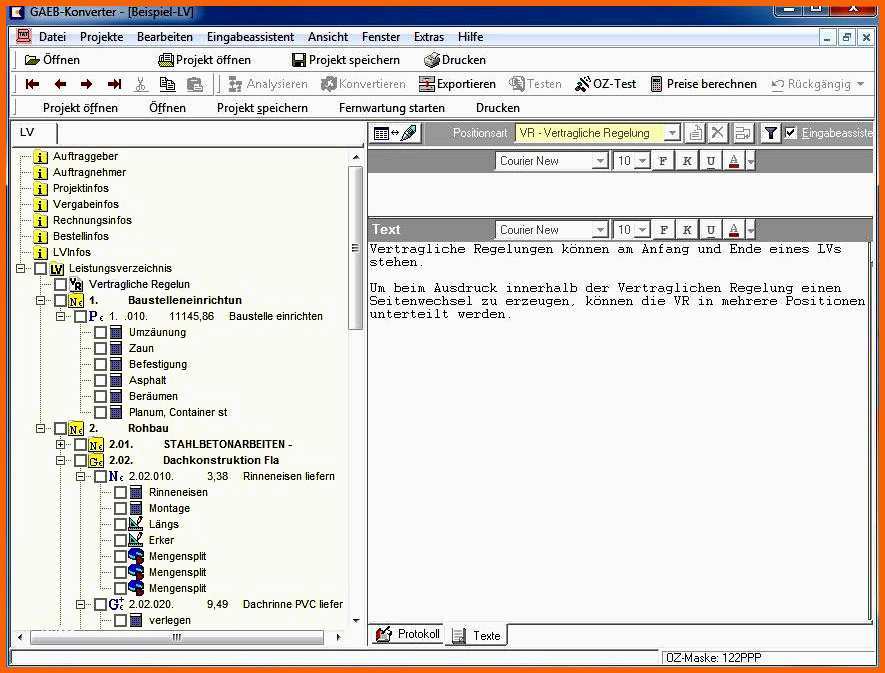Check the Rinneneisen row checkbox
The image size is (885, 673).
[120, 492]
